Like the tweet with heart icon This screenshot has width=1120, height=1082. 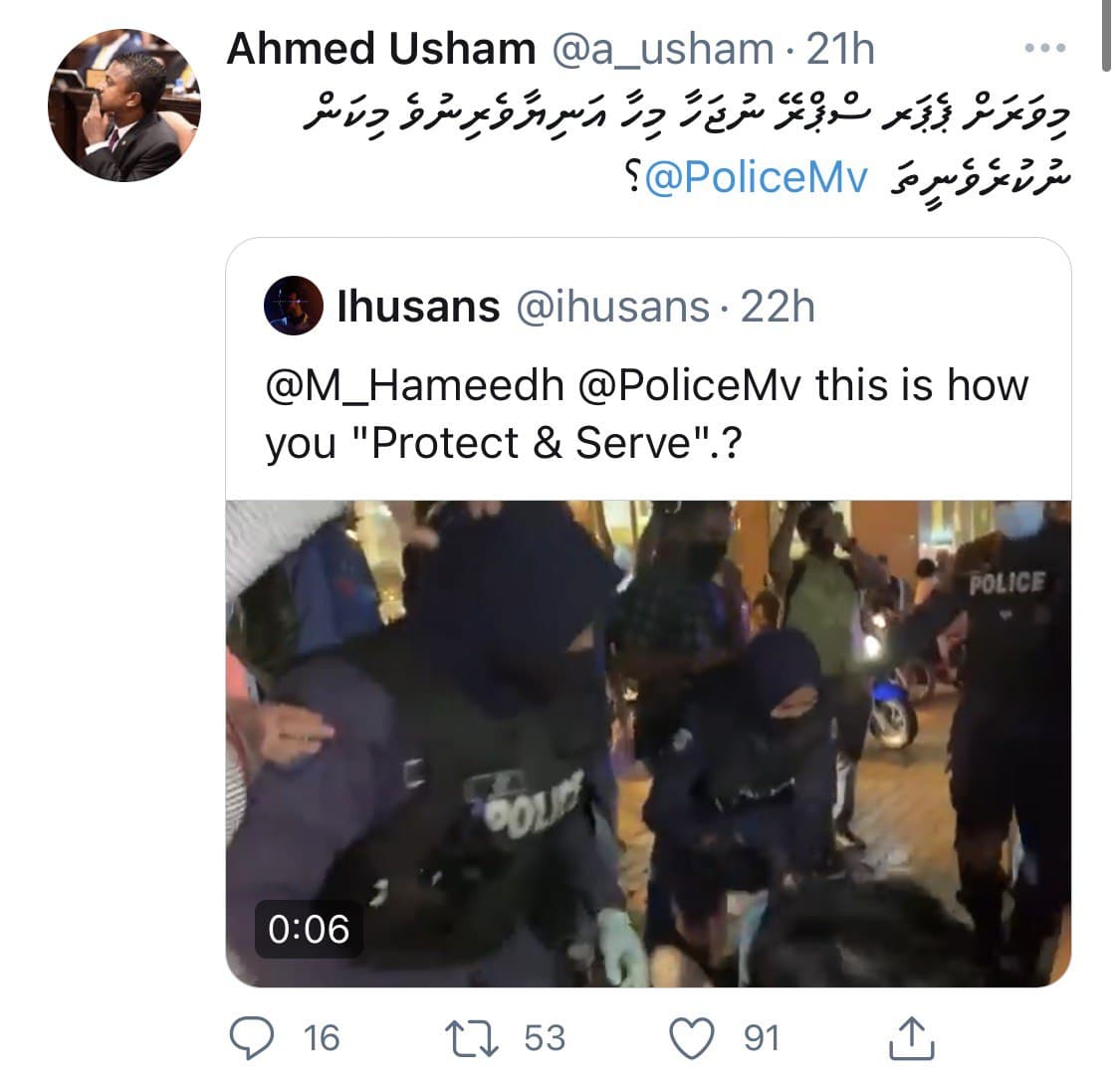[x=692, y=1038]
